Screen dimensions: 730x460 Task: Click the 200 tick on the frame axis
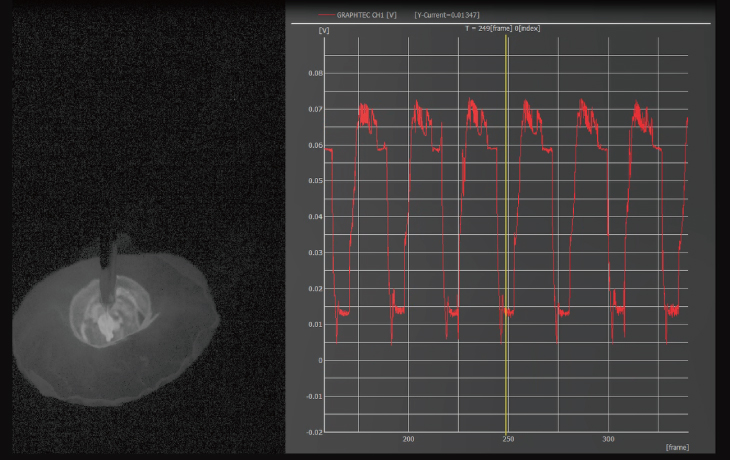(x=408, y=440)
